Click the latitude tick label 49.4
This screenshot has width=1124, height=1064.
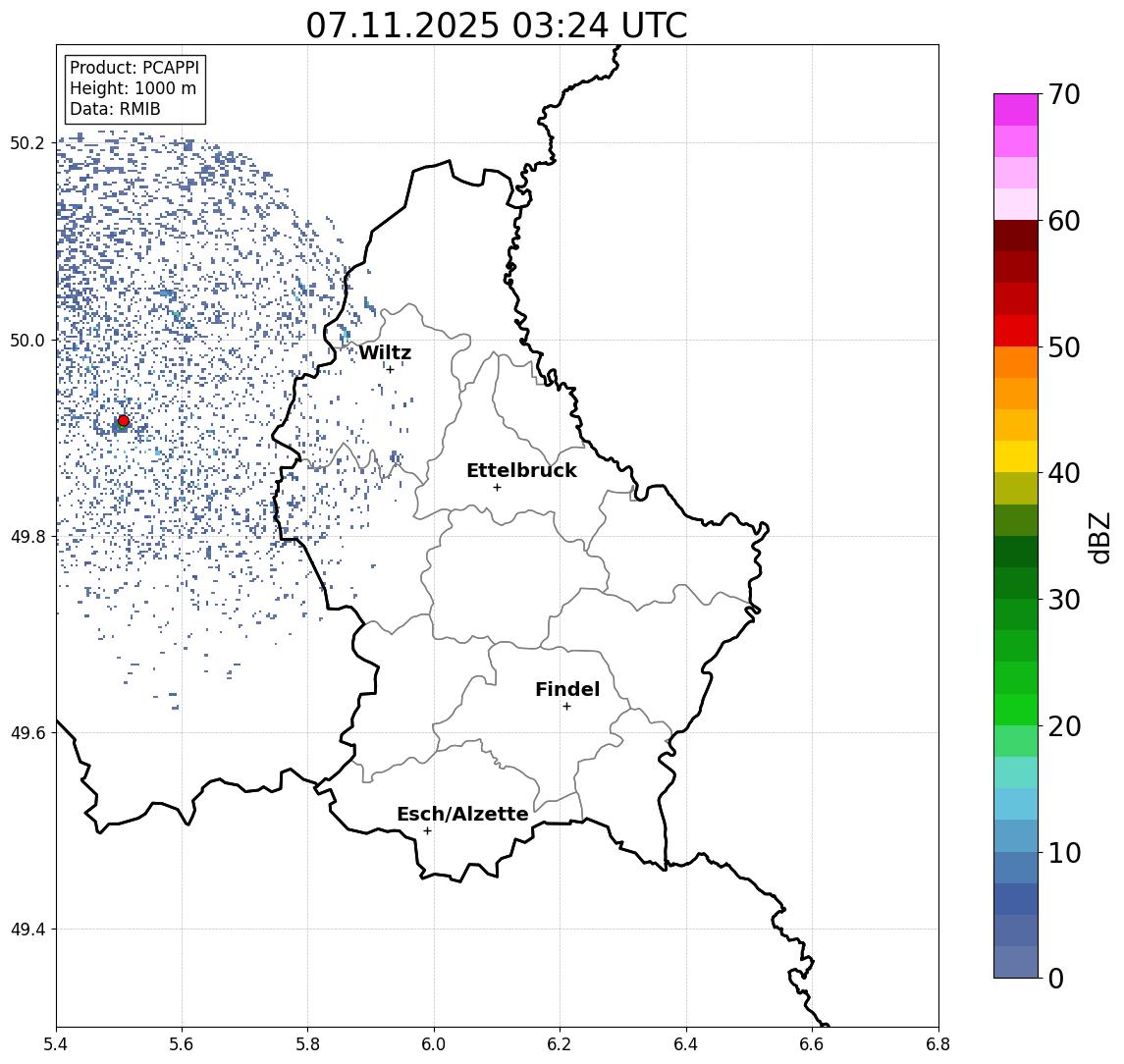coord(27,930)
